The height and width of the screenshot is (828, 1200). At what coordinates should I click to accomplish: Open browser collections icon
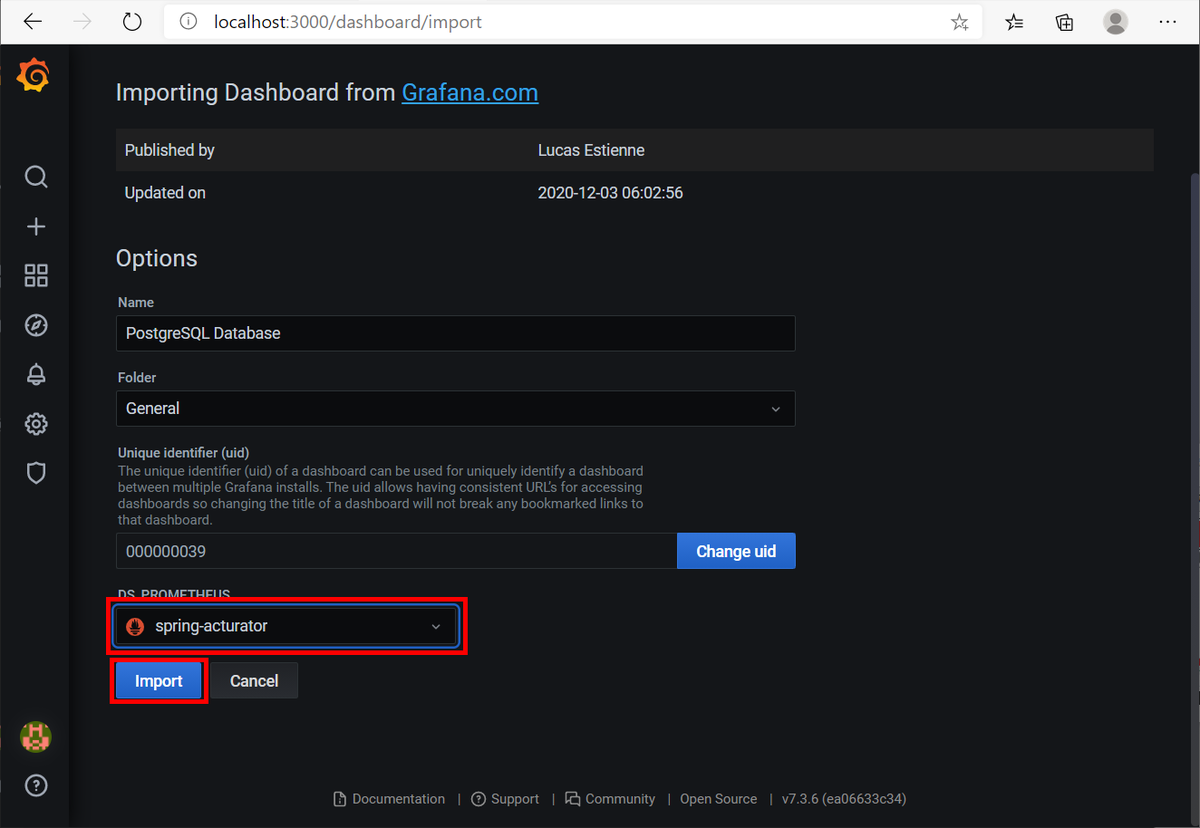[1065, 22]
